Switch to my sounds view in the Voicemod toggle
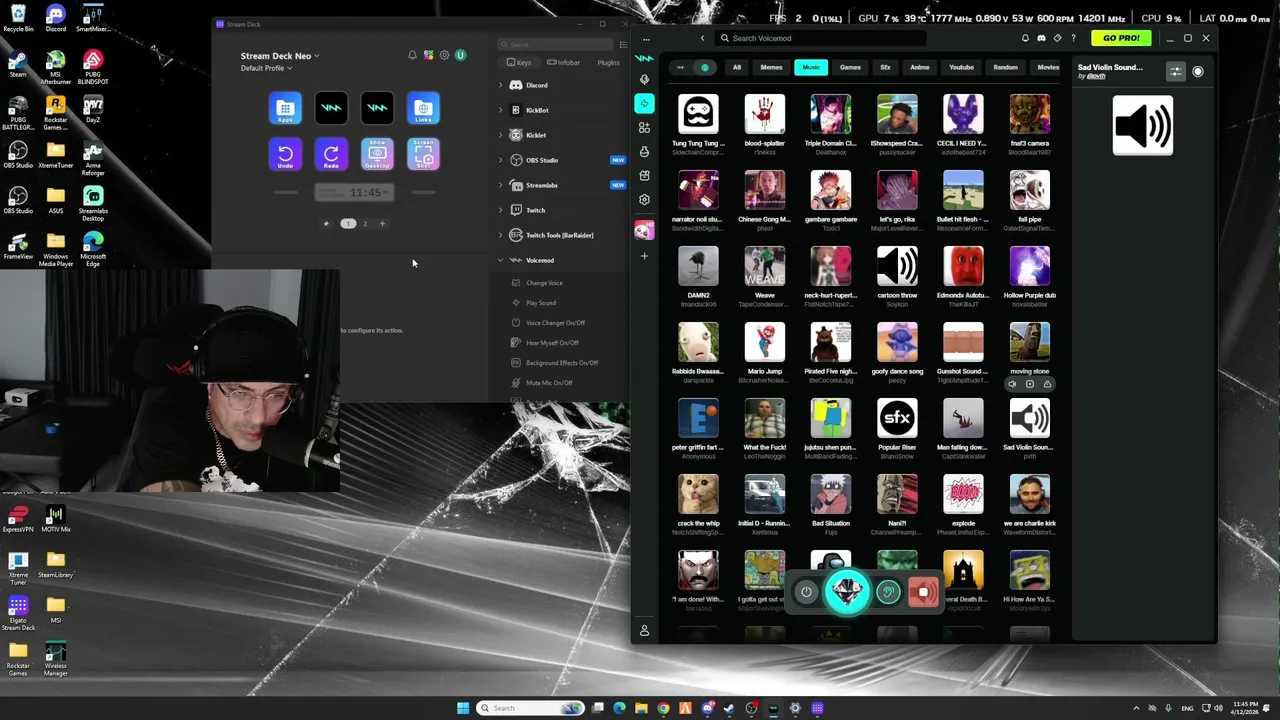 tap(681, 67)
